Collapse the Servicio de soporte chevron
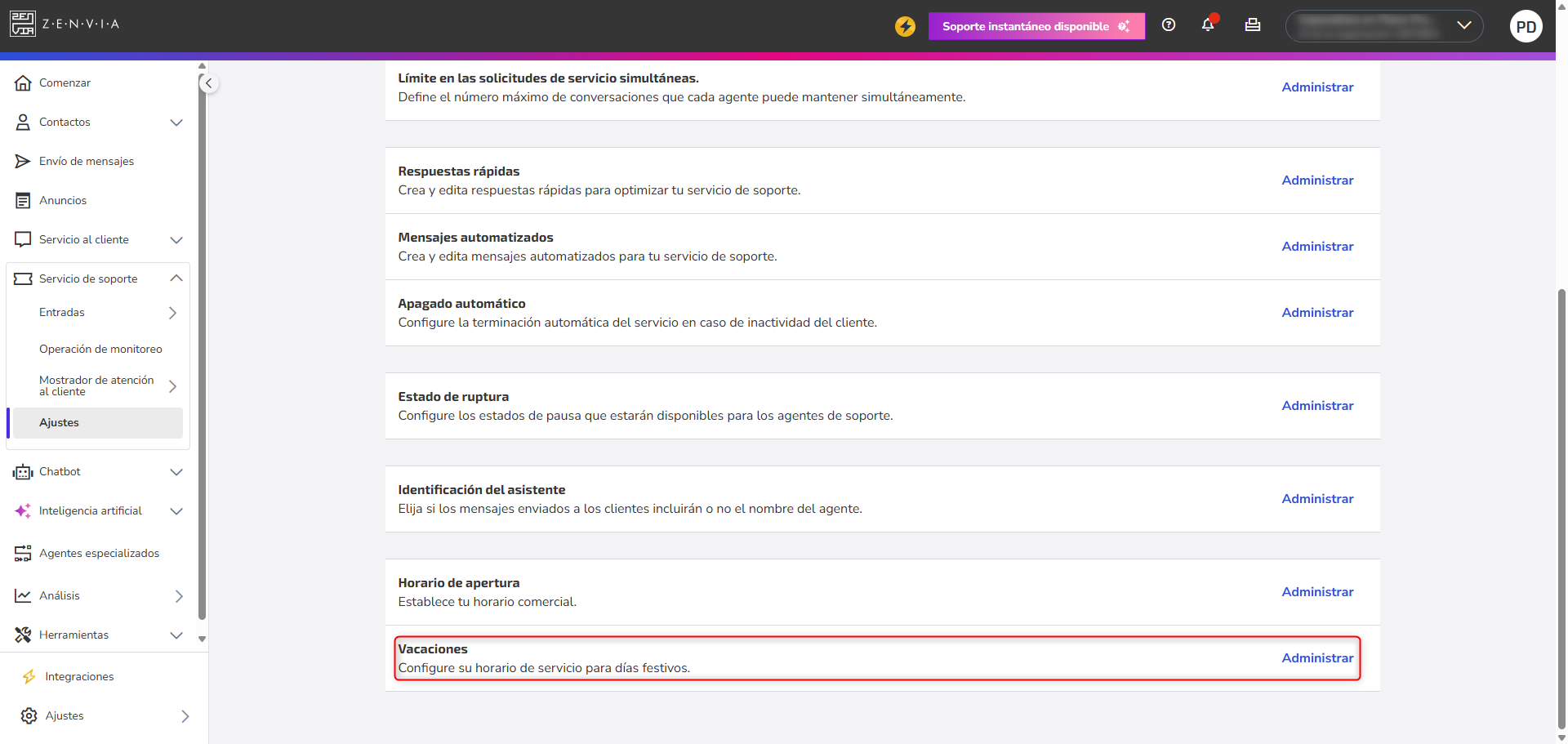The width and height of the screenshot is (1568, 744). tap(176, 278)
